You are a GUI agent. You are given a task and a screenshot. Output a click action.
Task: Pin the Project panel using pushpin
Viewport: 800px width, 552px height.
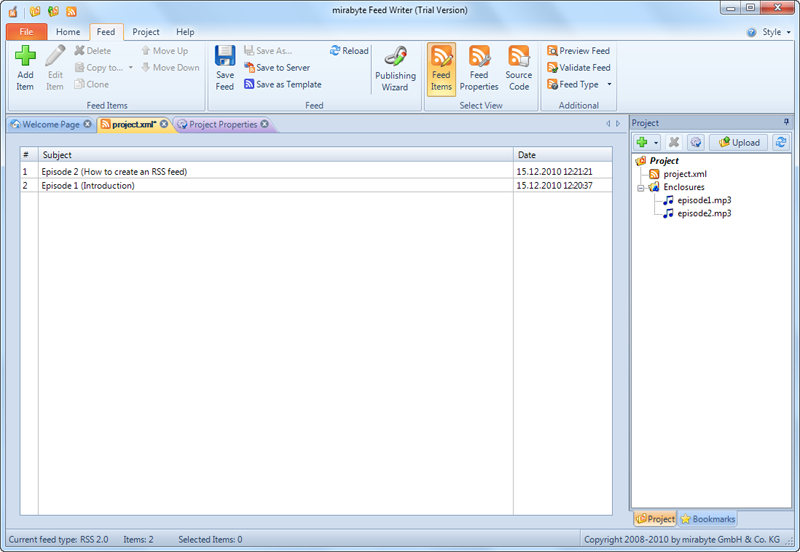pos(785,123)
